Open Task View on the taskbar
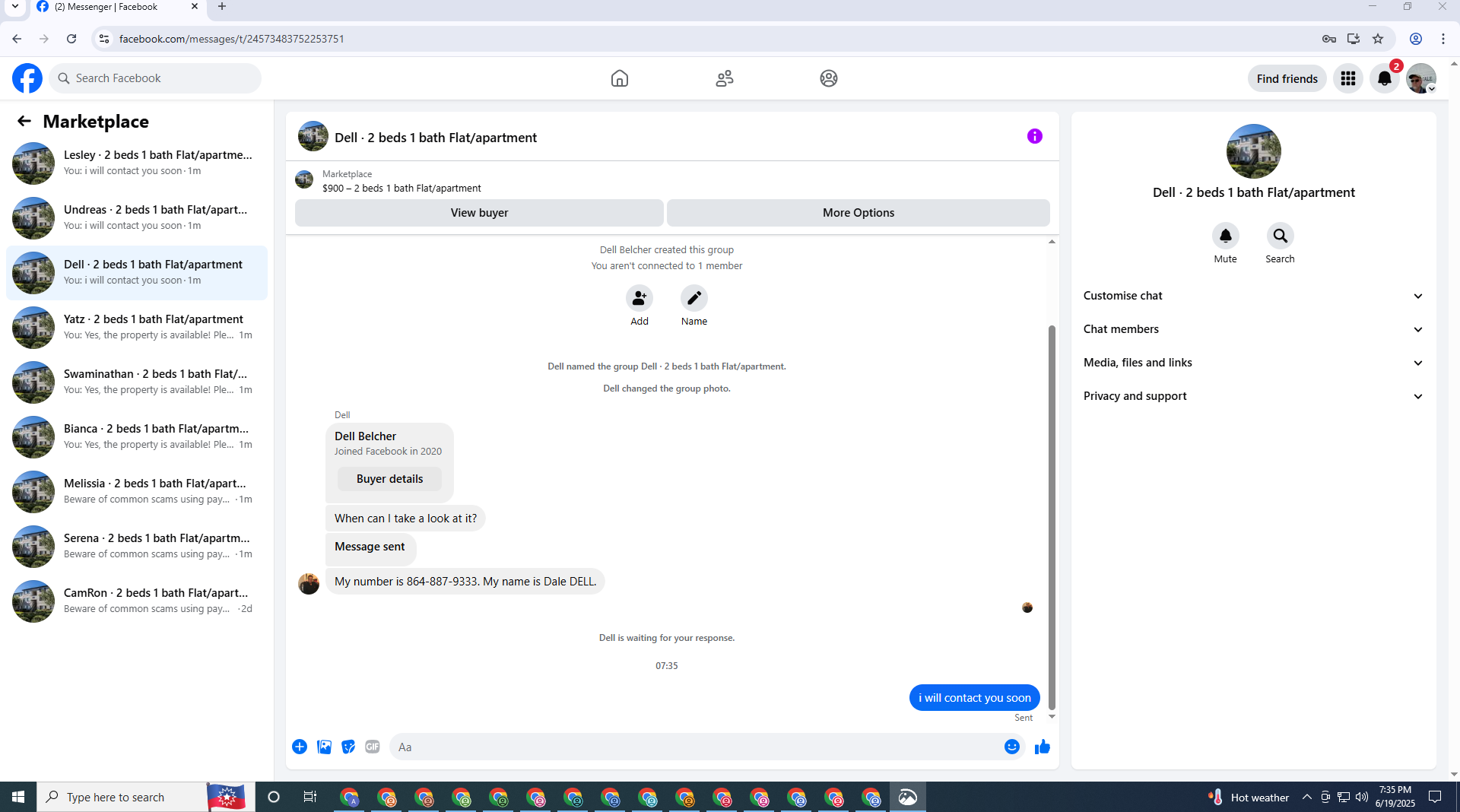 click(310, 797)
